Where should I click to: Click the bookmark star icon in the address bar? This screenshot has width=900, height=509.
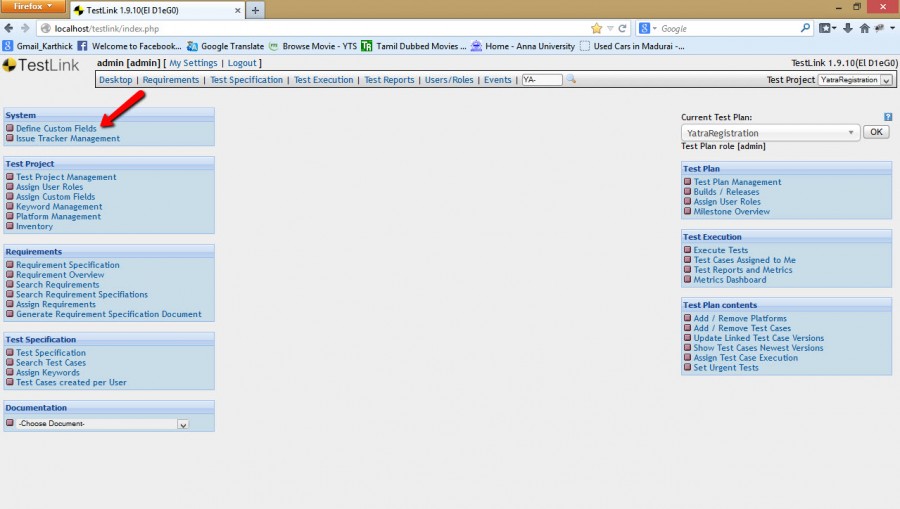click(596, 28)
